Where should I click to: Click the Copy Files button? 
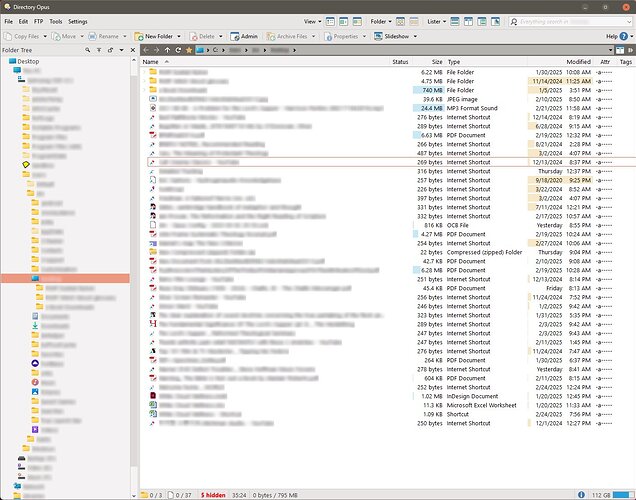(x=21, y=36)
